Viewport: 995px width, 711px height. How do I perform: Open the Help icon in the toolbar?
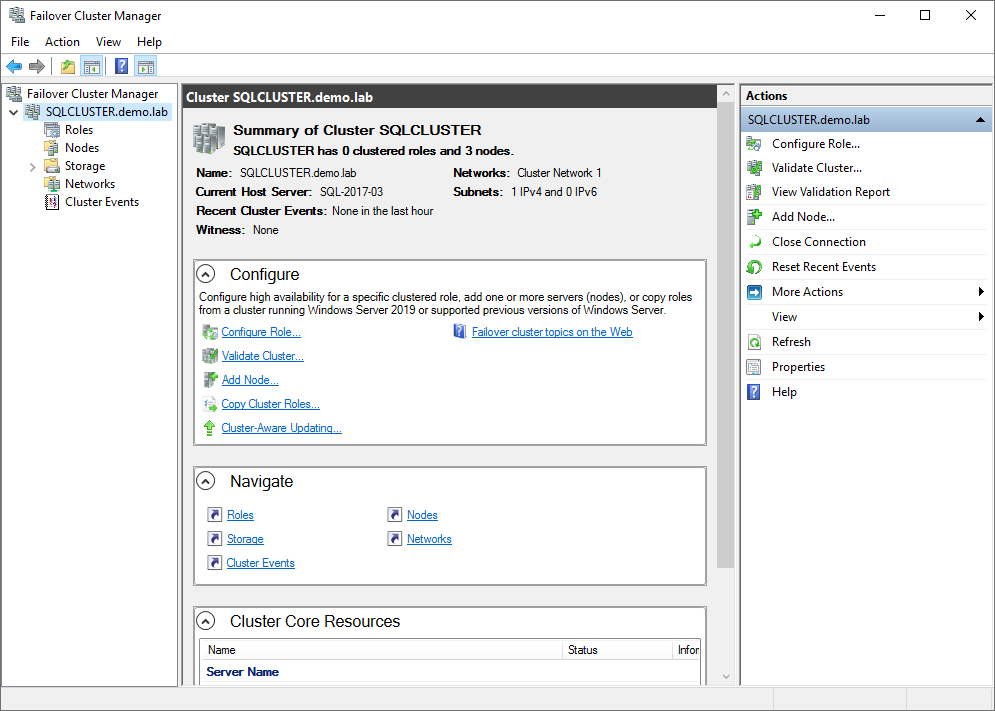[x=121, y=66]
